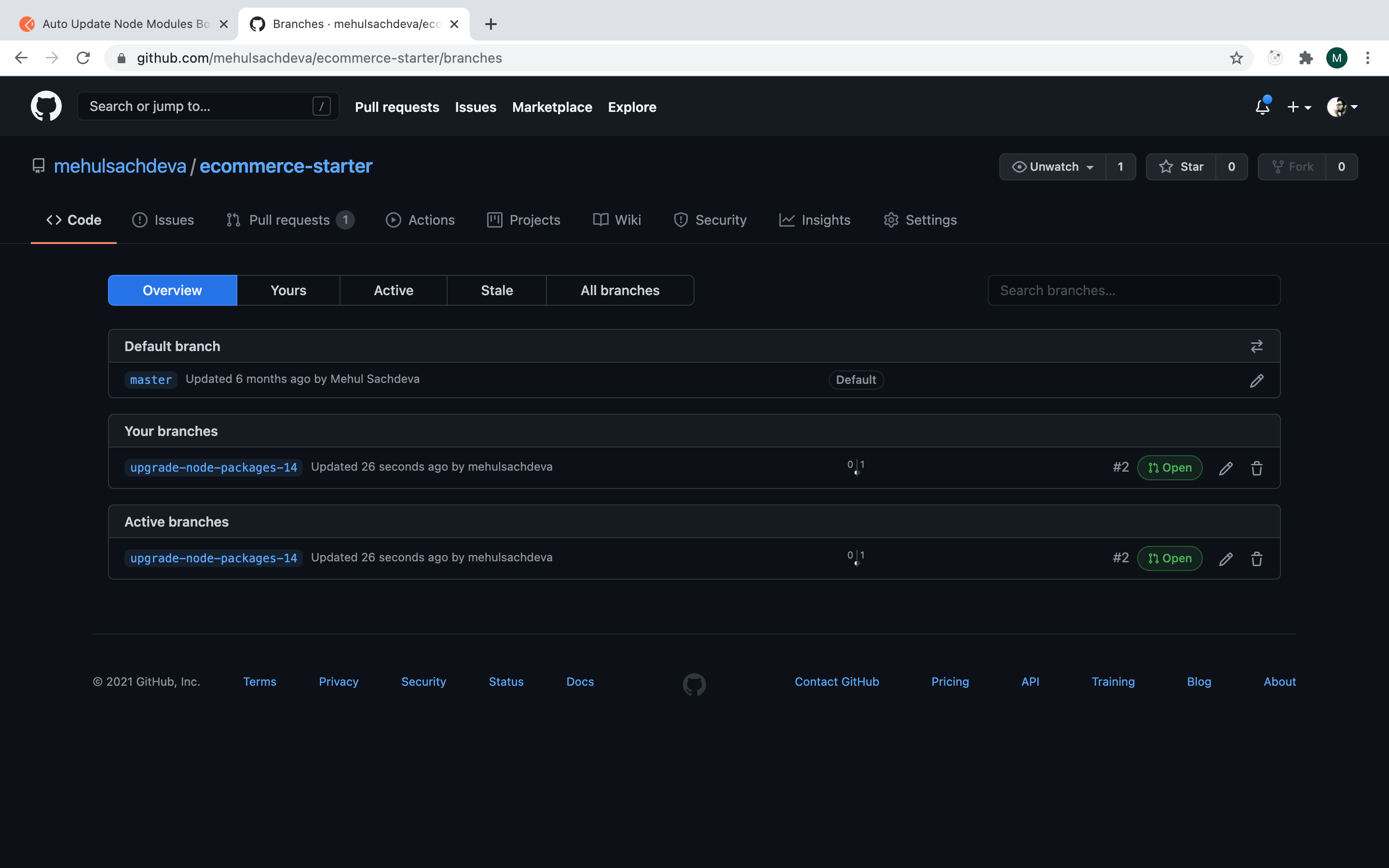Open the master branch link

coord(150,380)
